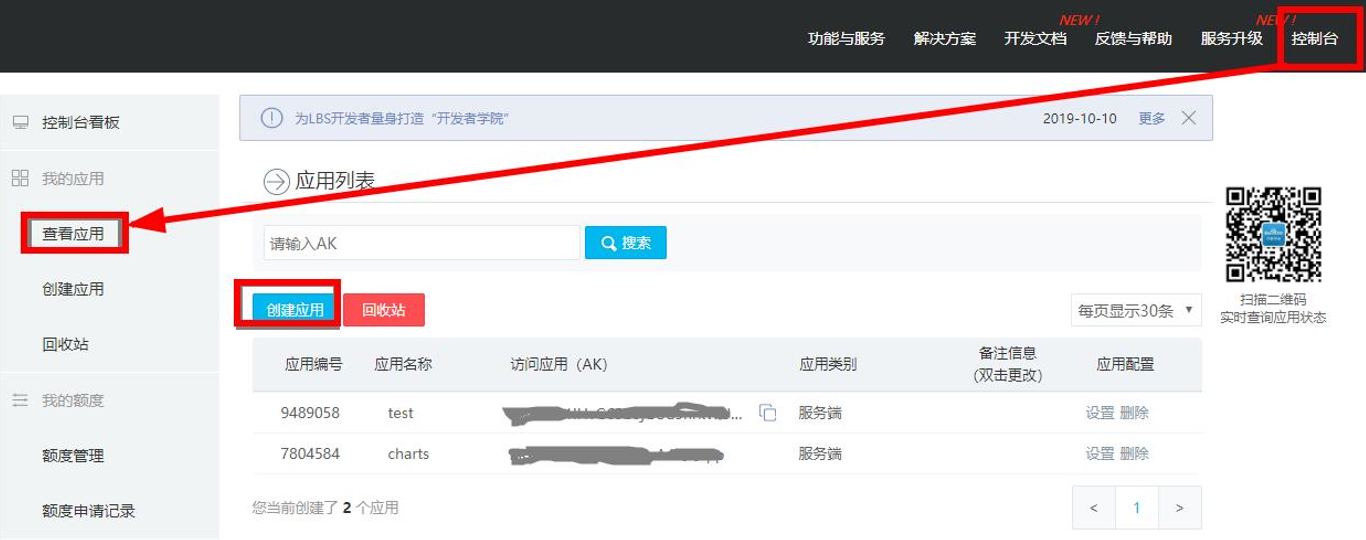Click the 应用编号 column header
Screen dimensions: 1366x540
pyautogui.click(x=314, y=364)
